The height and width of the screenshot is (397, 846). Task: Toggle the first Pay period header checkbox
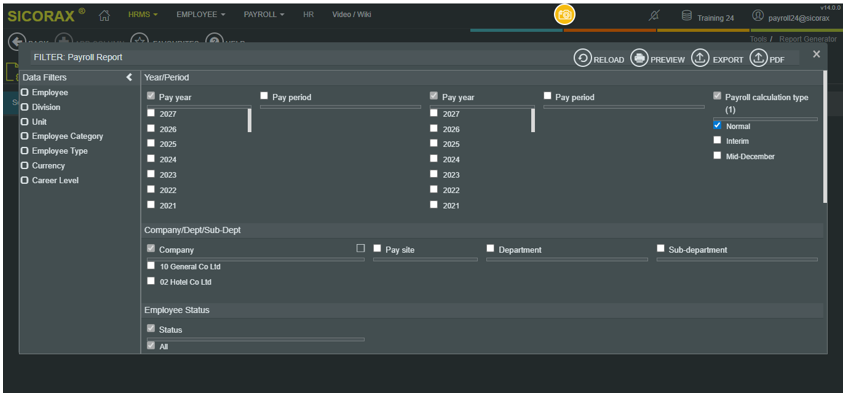(264, 95)
